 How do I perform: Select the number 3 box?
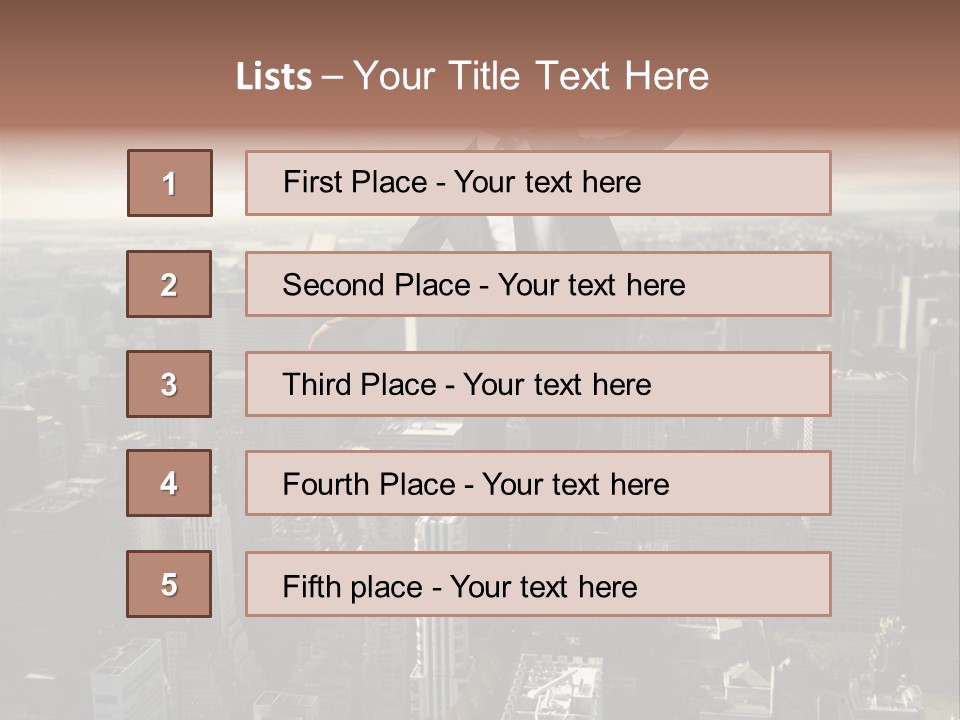[x=169, y=384]
